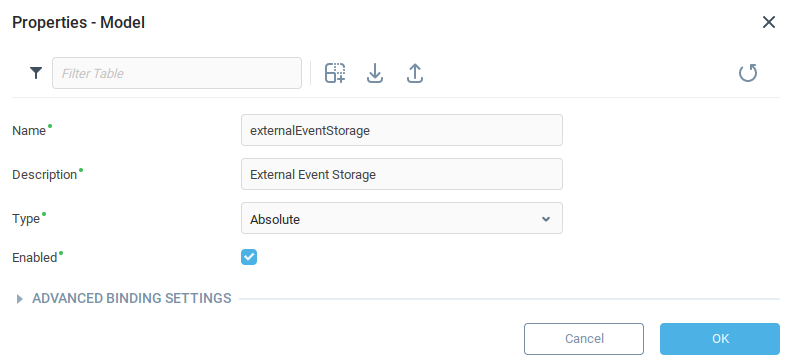Click the Enabled label text
Image resolution: width=787 pixels, height=363 pixels.
[35, 258]
